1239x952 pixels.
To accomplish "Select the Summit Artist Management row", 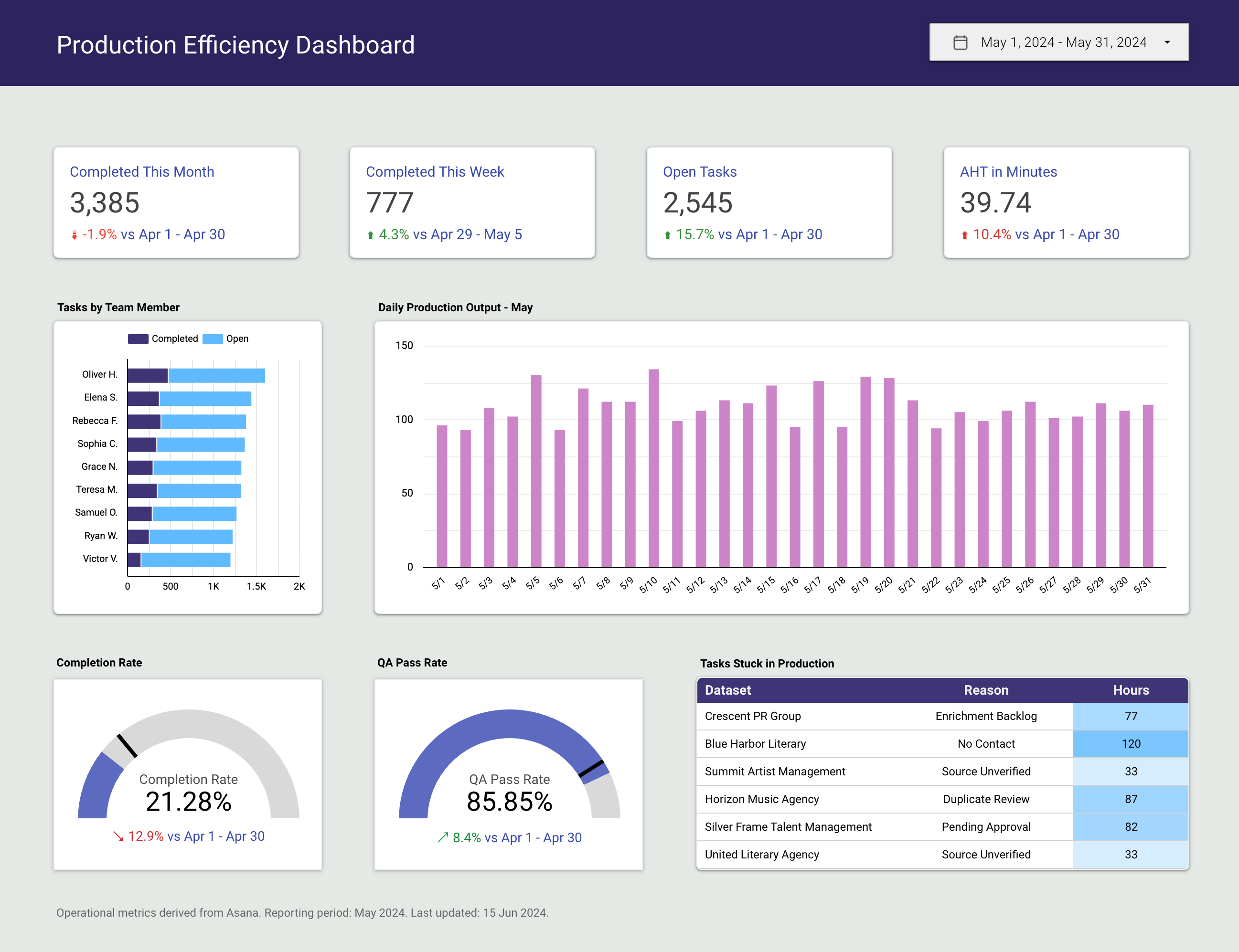I will click(x=942, y=772).
